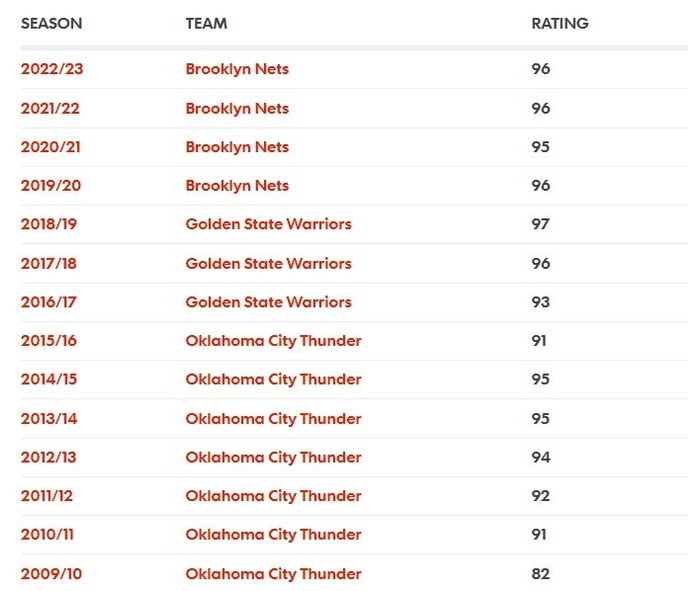Image resolution: width=700 pixels, height=591 pixels.
Task: Click the SEASON column header
Action: pyautogui.click(x=51, y=23)
